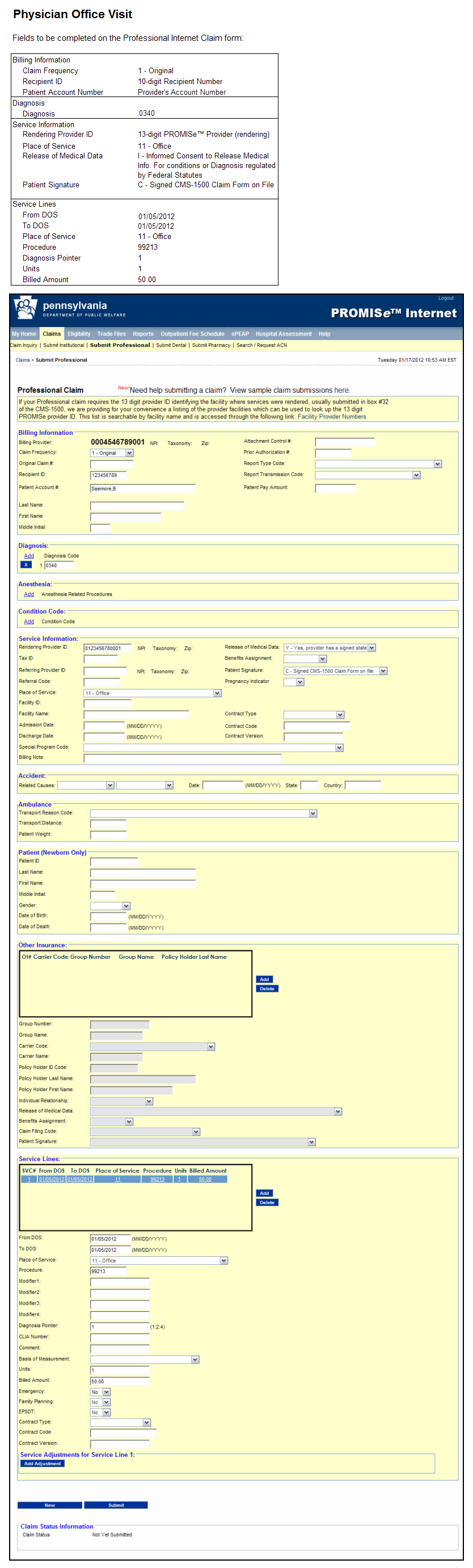The height and width of the screenshot is (1568, 473).
Task: Expand the Report Type Code dropdown
Action: 437,464
